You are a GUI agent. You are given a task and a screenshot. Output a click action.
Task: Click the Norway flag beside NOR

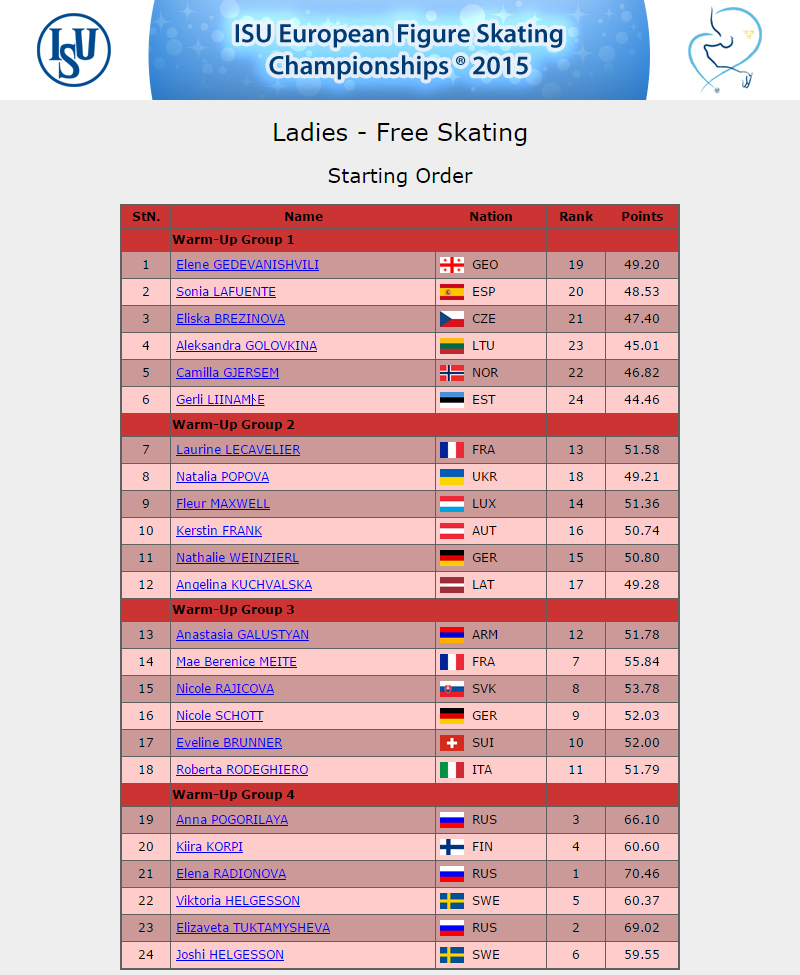pos(452,373)
